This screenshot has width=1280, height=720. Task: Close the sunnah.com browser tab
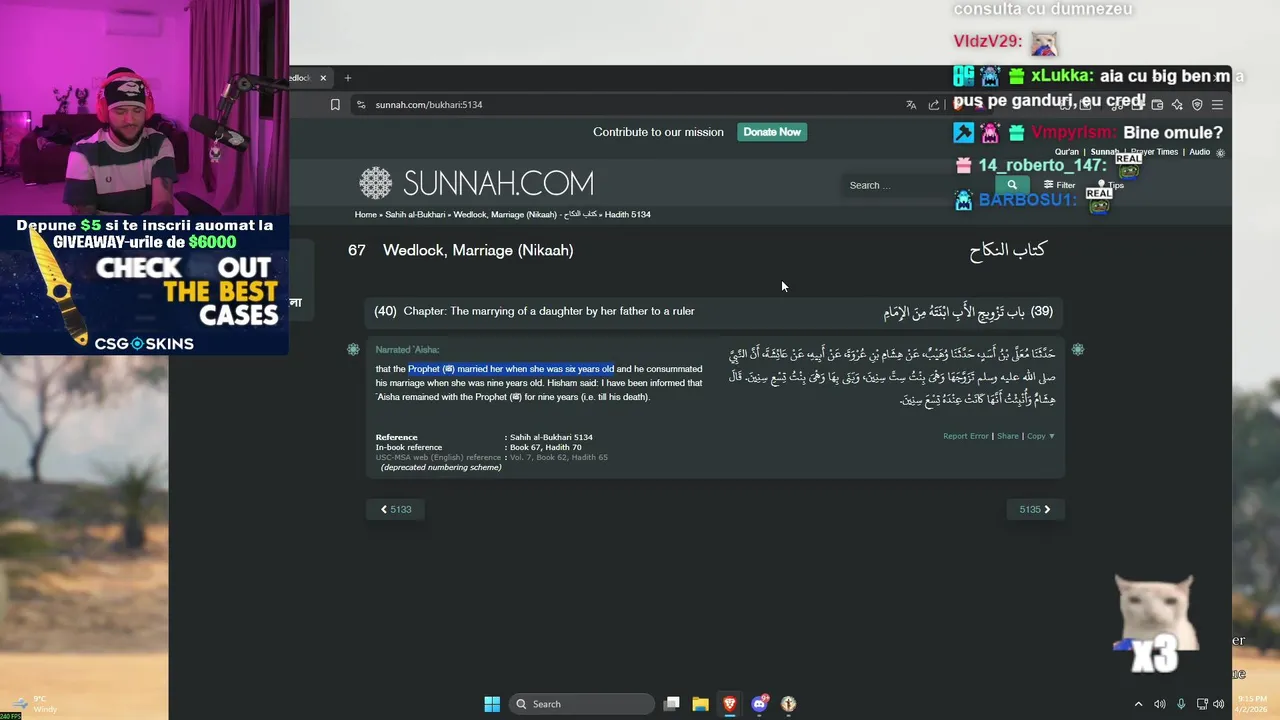pyautogui.click(x=323, y=78)
